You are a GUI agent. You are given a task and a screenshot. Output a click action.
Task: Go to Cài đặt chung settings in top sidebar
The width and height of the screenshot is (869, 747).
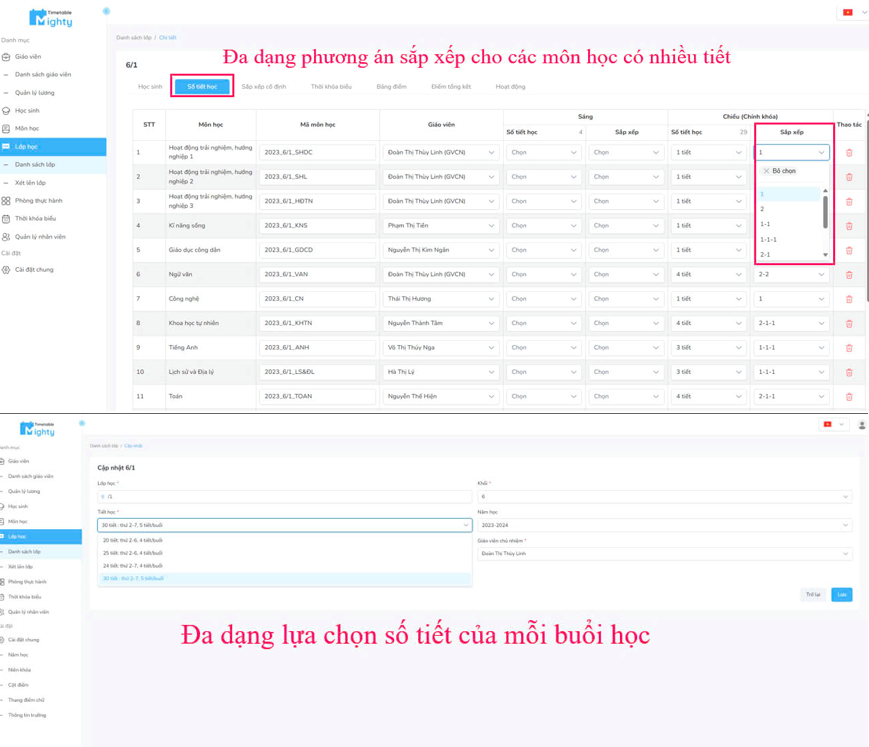pyautogui.click(x=34, y=270)
